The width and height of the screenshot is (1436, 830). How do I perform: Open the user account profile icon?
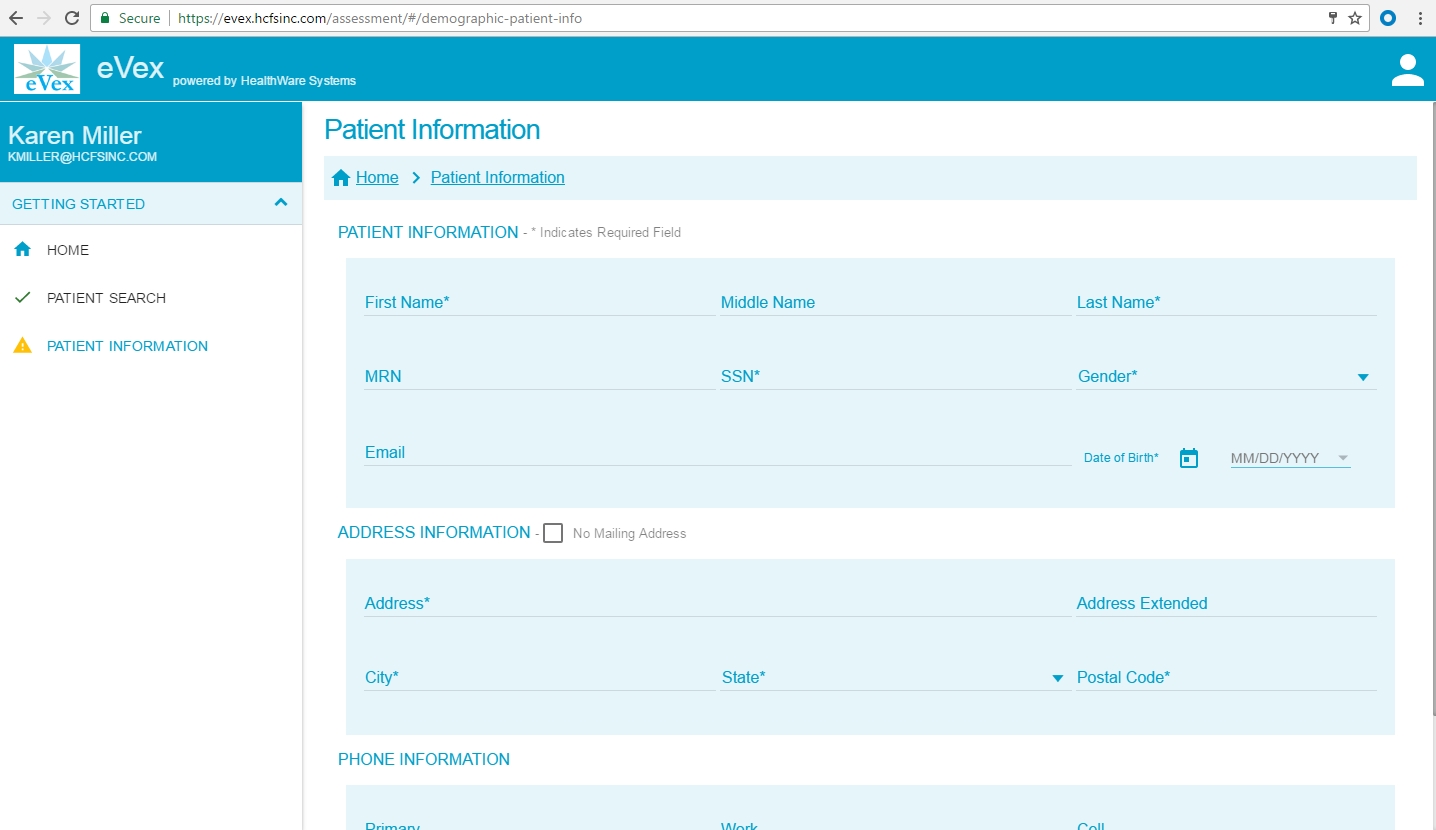1407,70
